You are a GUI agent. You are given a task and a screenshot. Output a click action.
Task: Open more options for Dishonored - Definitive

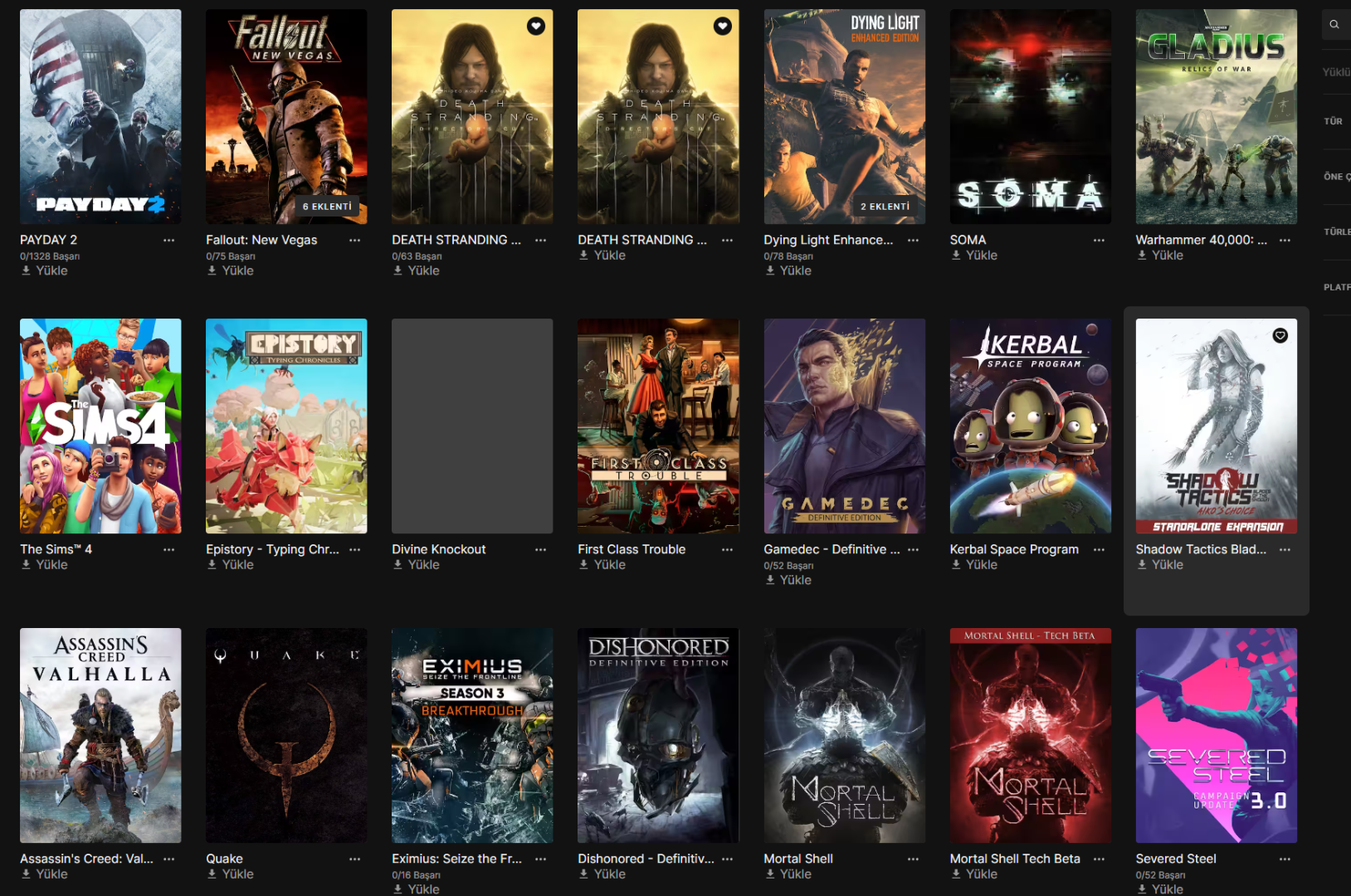click(727, 859)
